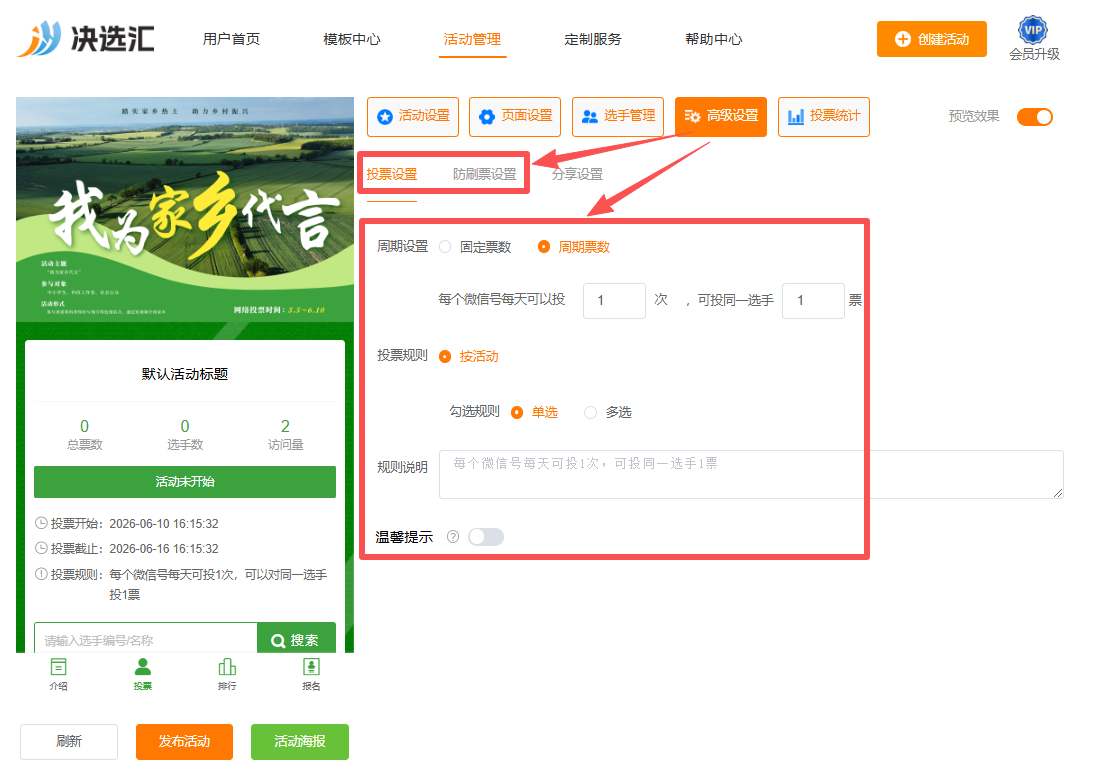Screen dimensions: 1096x781
Task: Enable the 温馨提示 switch
Action: coord(486,536)
